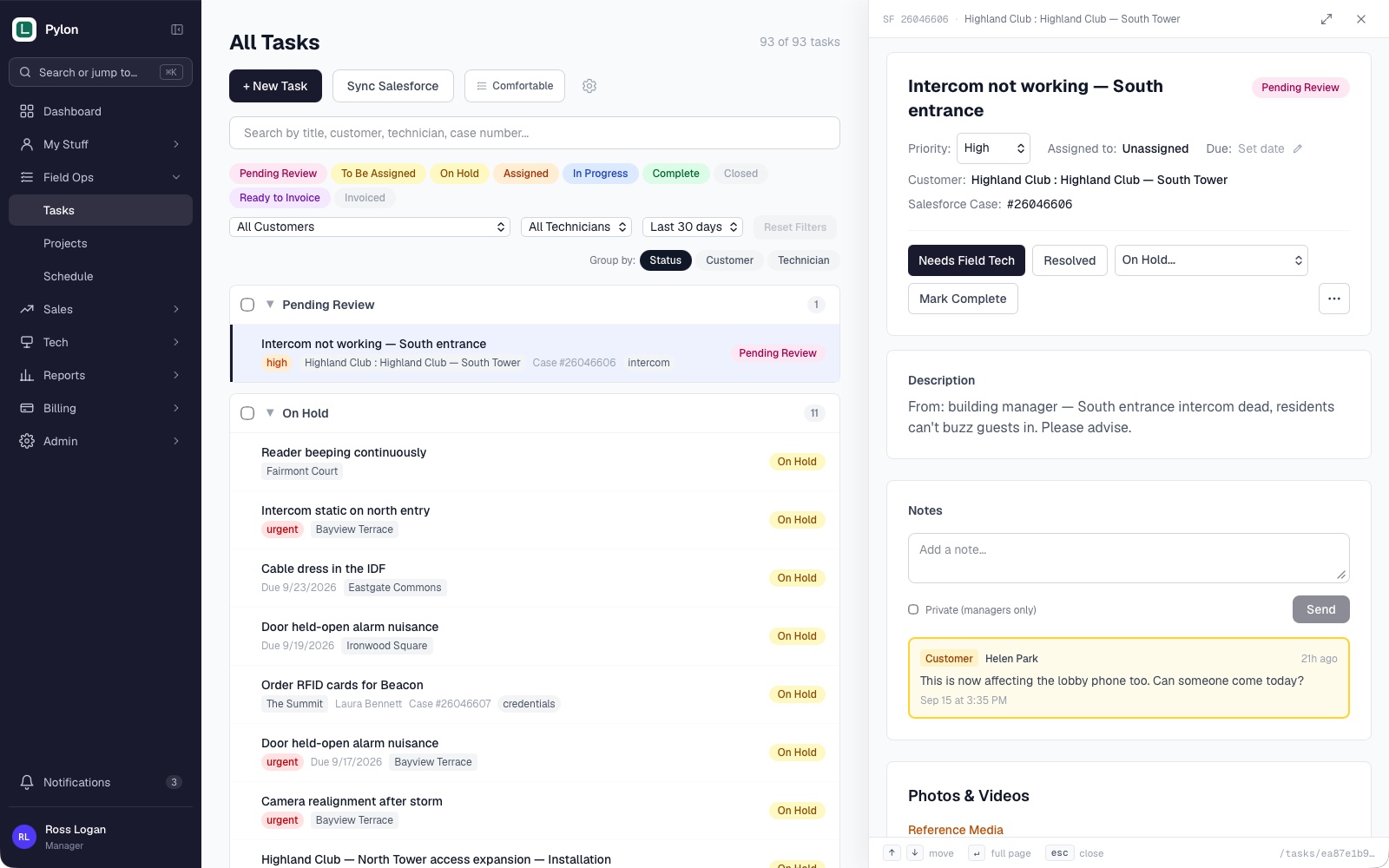Click the Needs Field Tech button

click(x=966, y=260)
